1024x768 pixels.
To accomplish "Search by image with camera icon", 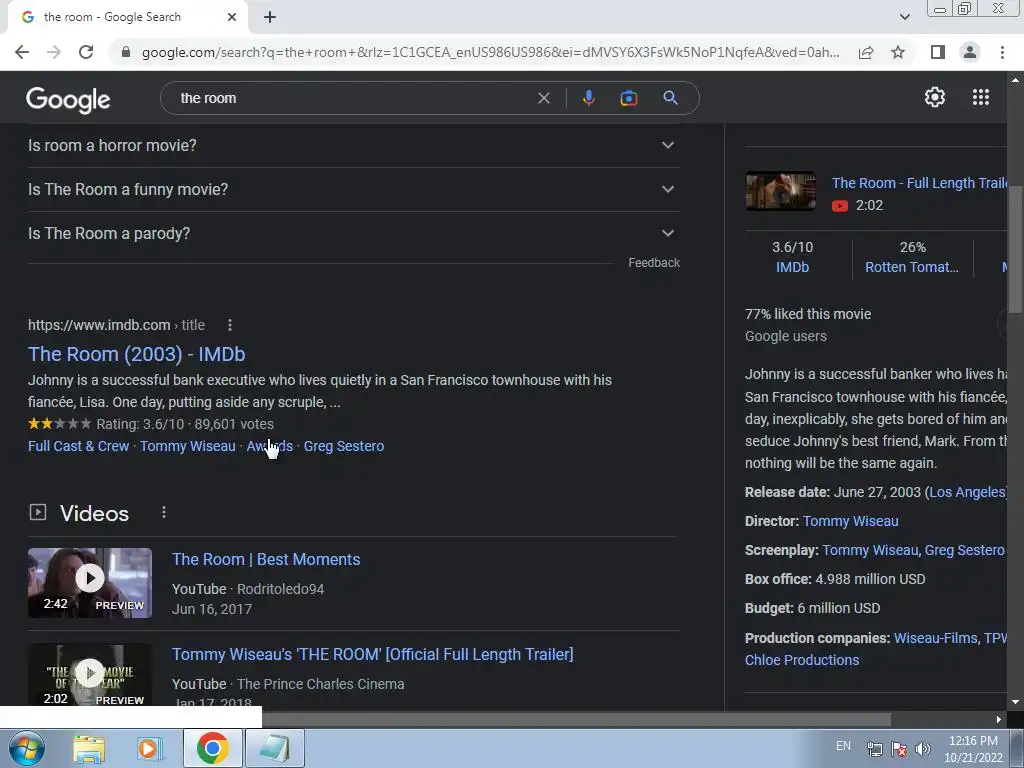I will pos(628,98).
